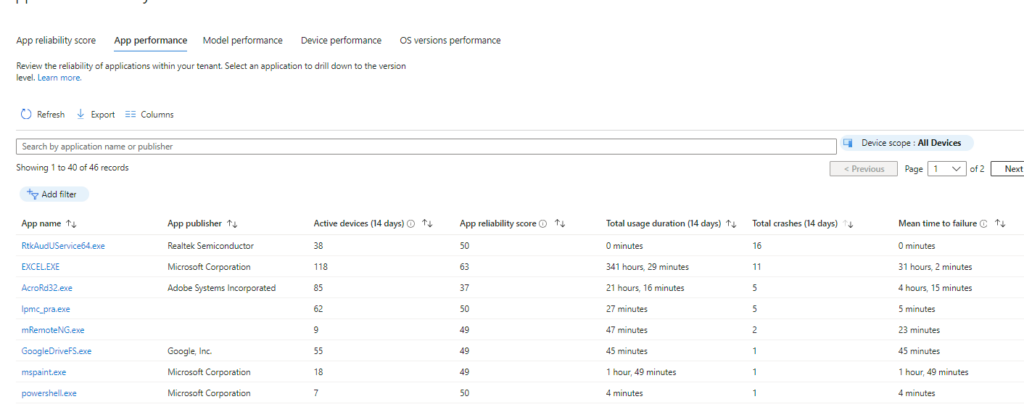Open the Page number dropdown
Image resolution: width=1024 pixels, height=407 pixels.
[946, 169]
